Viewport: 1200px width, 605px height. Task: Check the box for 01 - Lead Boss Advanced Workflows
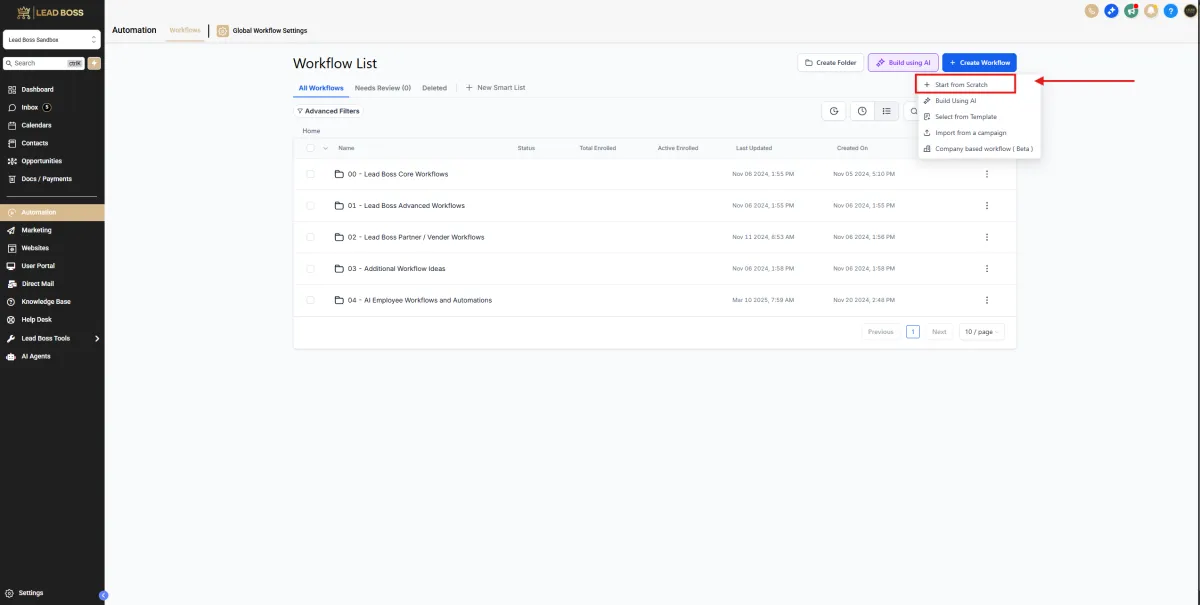coord(310,206)
